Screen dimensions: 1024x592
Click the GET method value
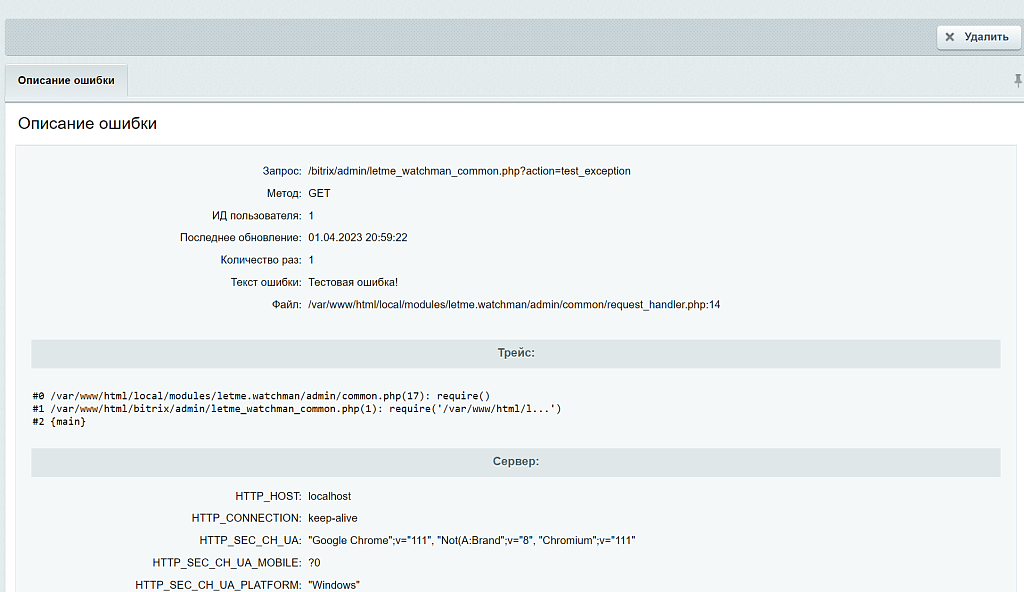click(319, 193)
